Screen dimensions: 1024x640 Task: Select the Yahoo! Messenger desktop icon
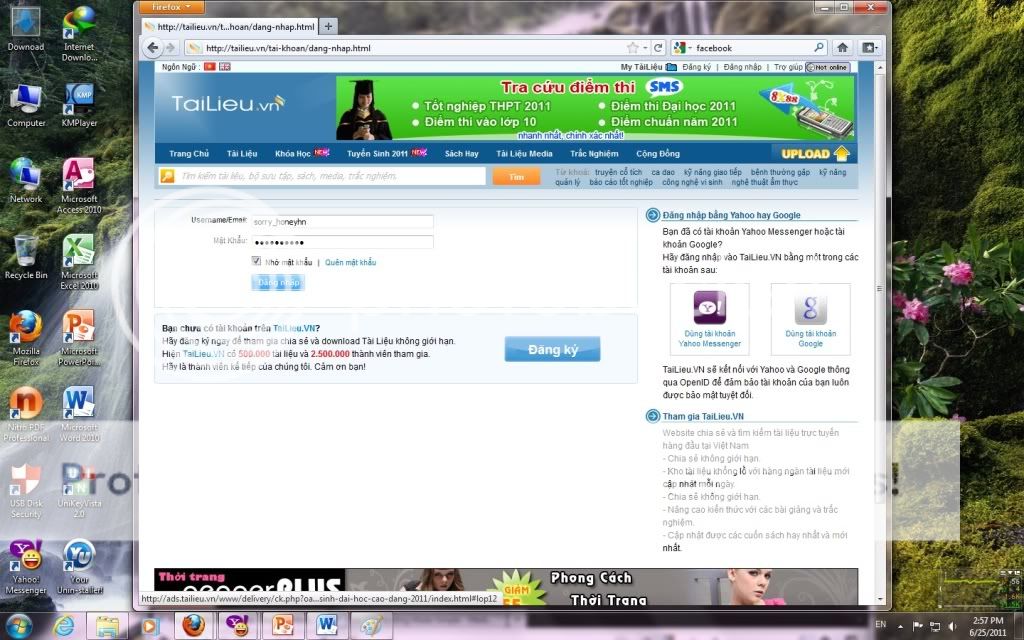tap(26, 567)
